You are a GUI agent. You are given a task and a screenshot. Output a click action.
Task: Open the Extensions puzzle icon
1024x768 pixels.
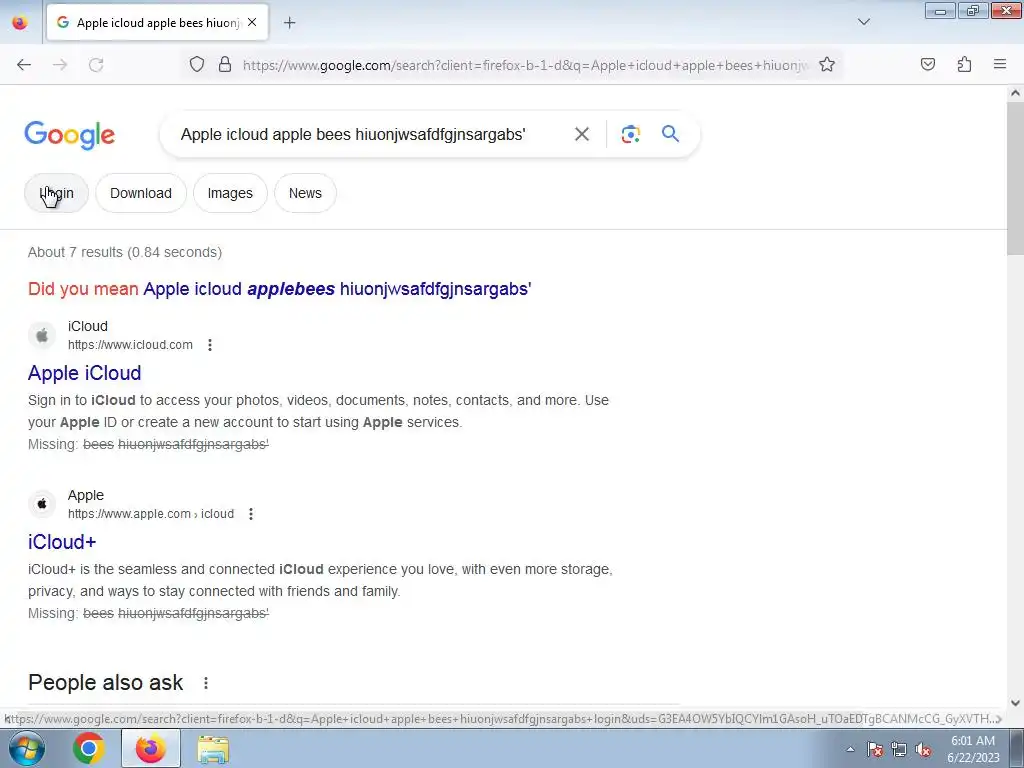(964, 64)
